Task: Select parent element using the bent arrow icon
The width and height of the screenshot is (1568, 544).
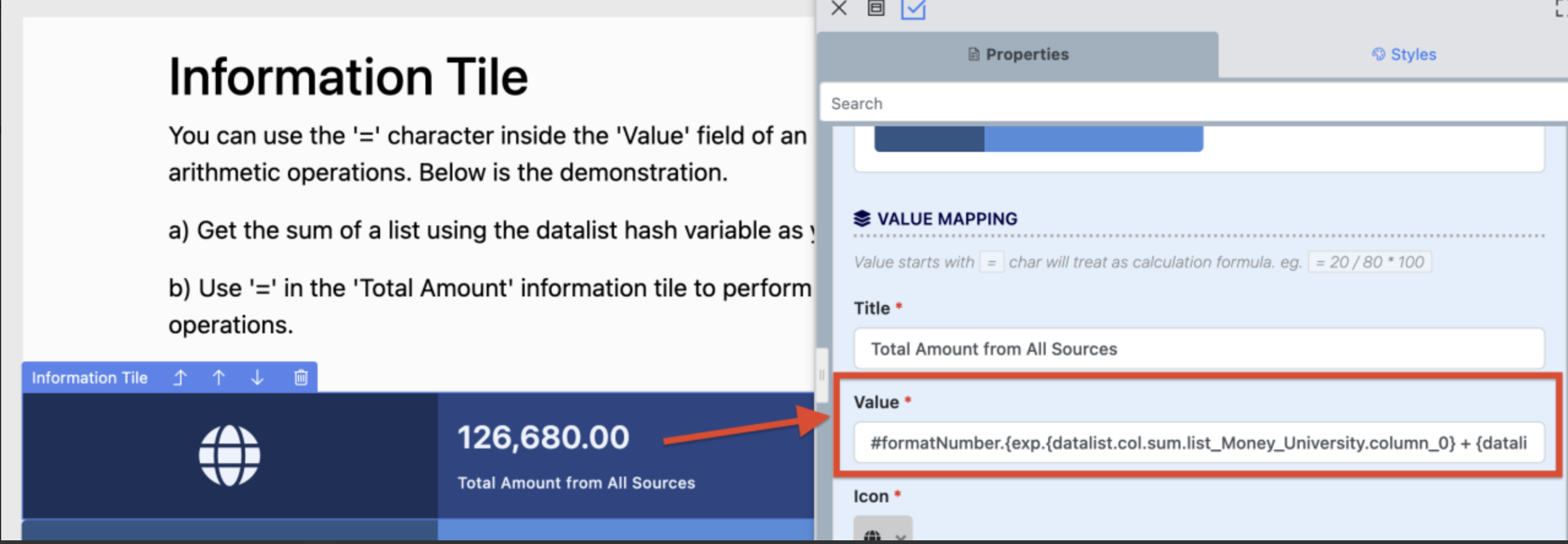Action: [x=180, y=377]
